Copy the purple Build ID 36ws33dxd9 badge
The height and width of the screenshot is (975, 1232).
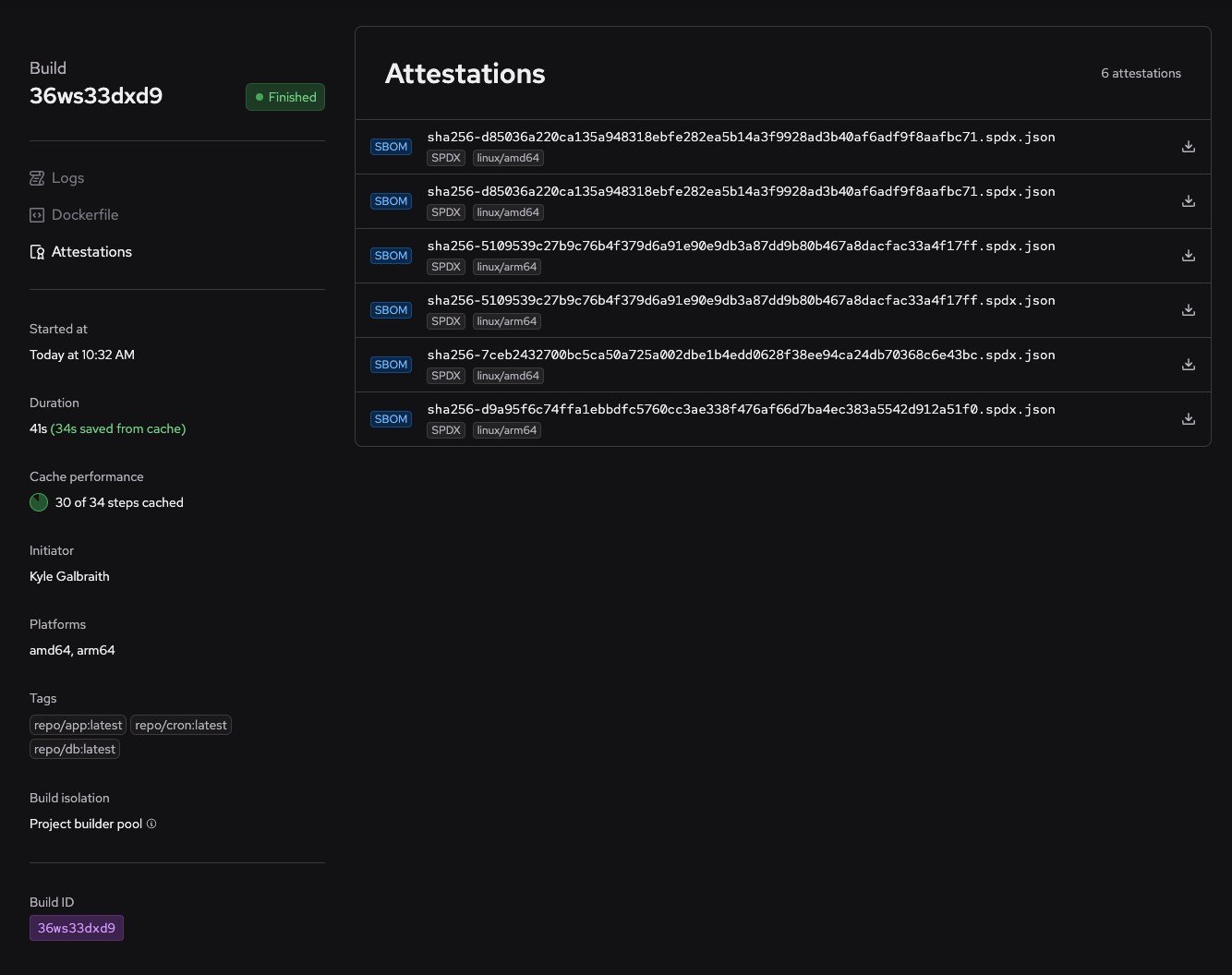click(x=77, y=928)
